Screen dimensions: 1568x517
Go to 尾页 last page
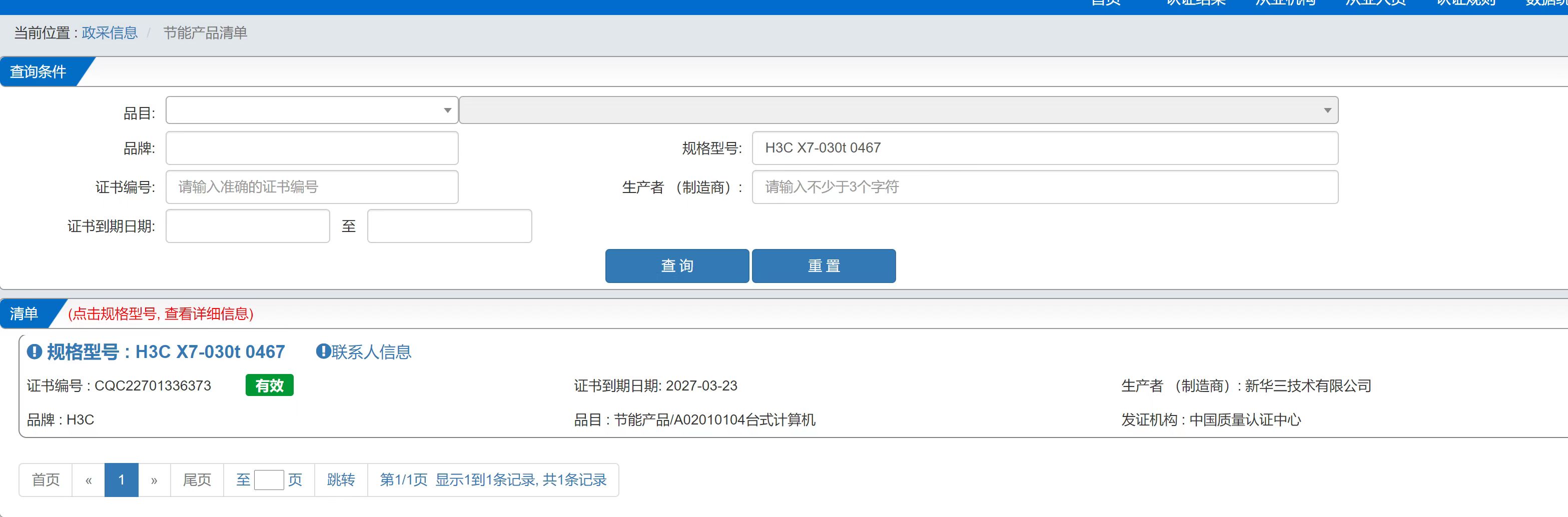(197, 480)
